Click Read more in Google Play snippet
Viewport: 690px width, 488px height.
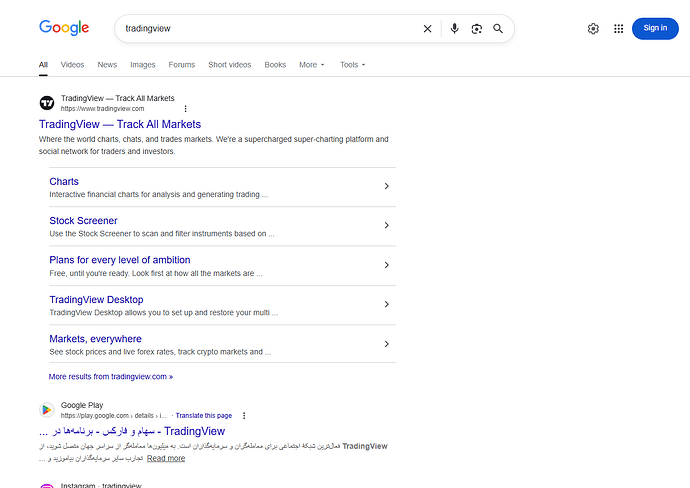click(166, 458)
